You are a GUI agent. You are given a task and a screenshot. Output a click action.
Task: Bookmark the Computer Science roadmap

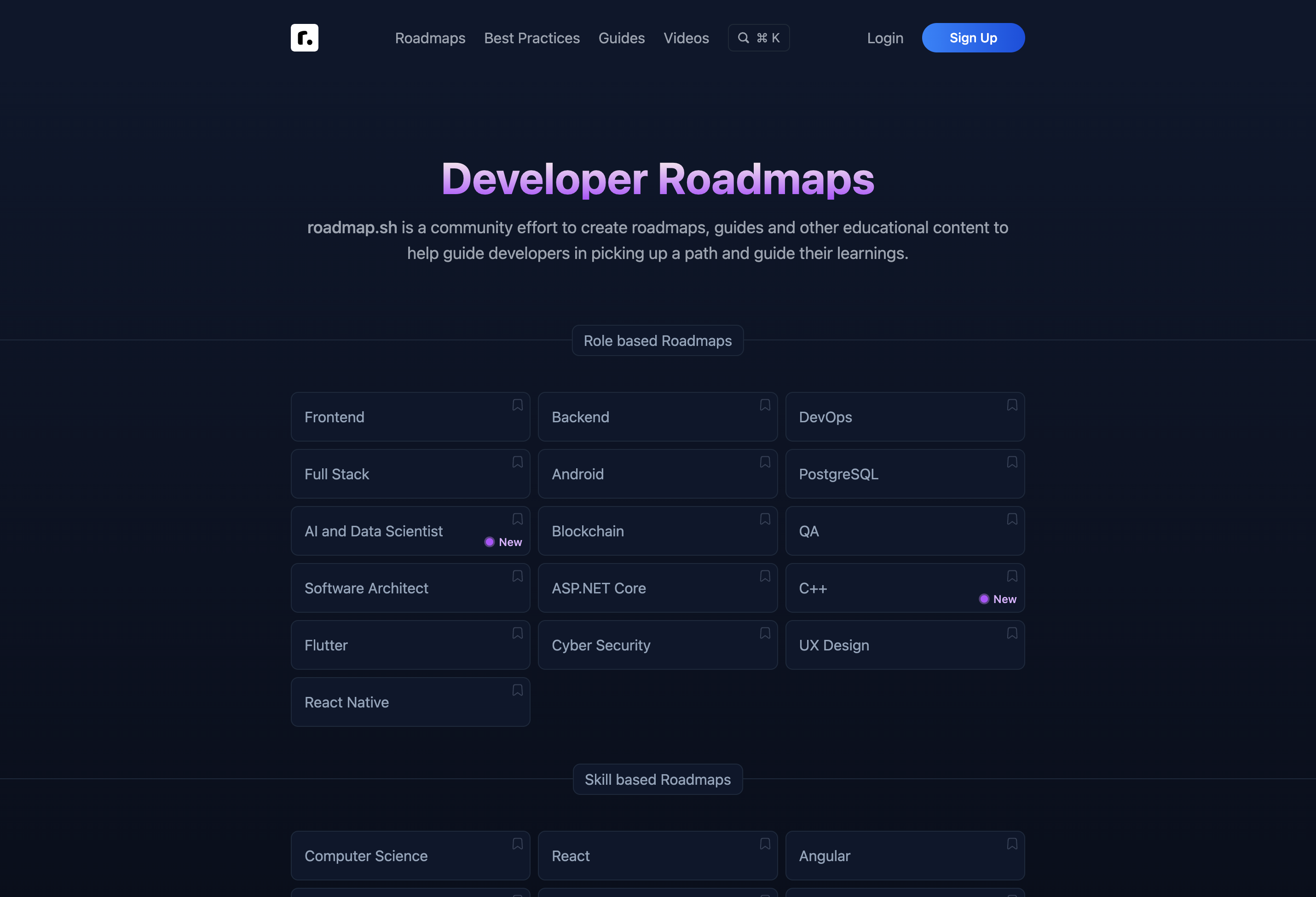click(x=517, y=844)
